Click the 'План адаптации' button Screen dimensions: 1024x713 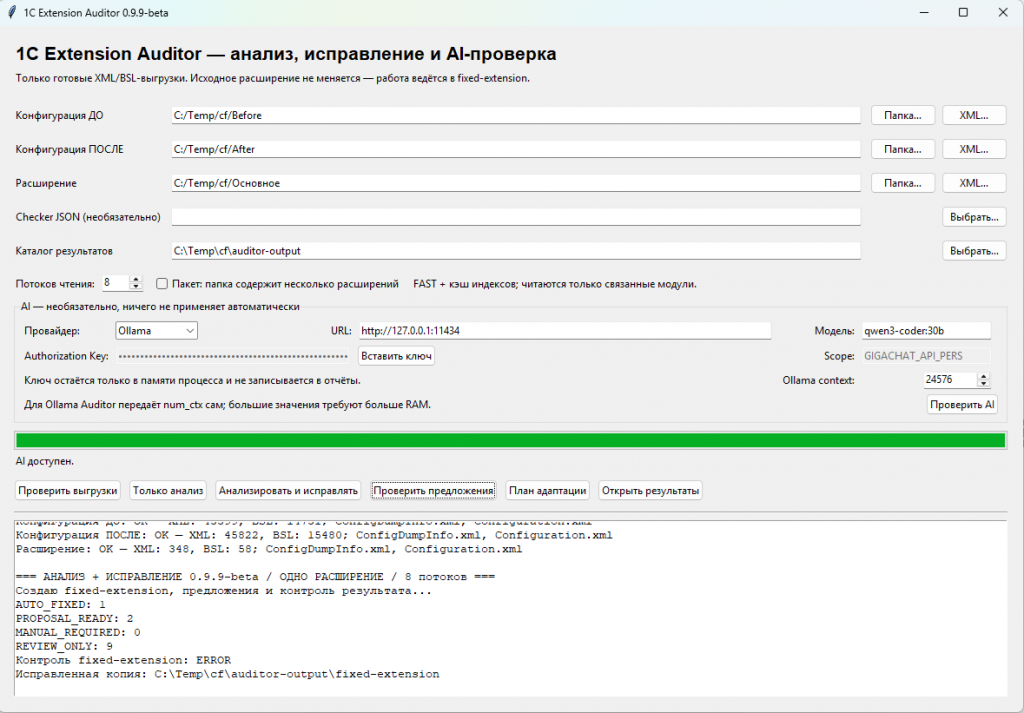(547, 490)
